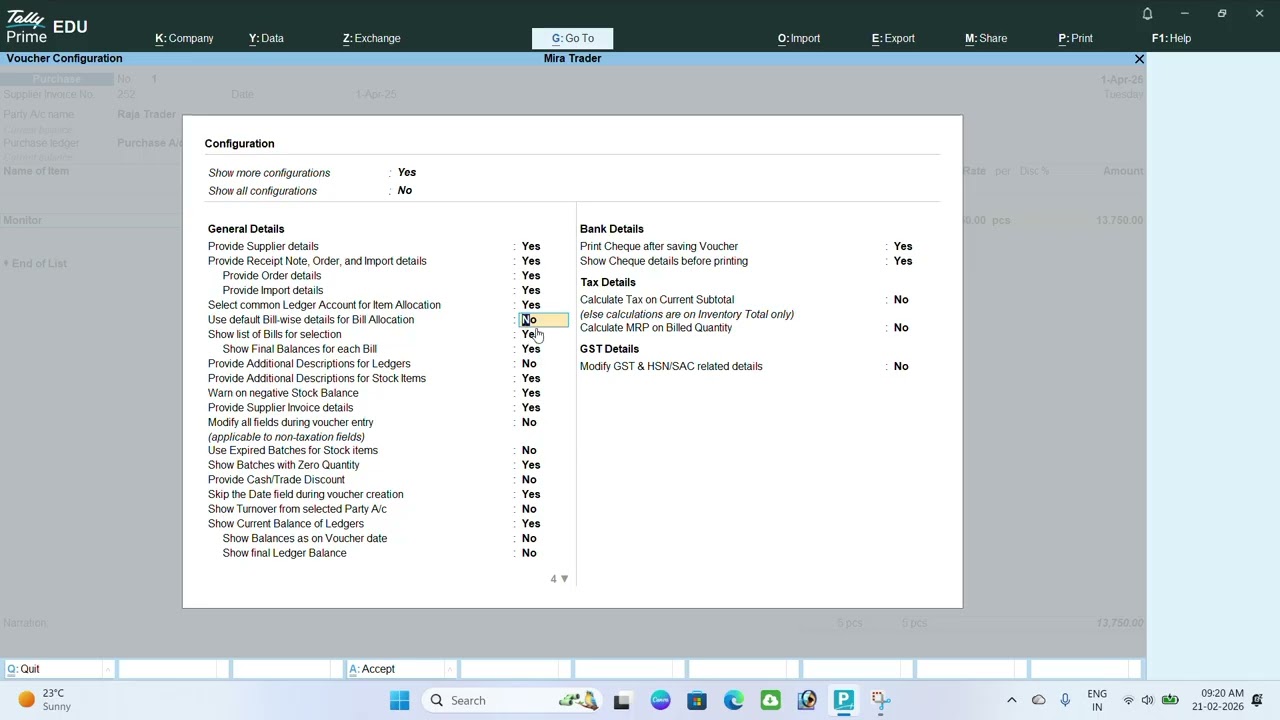Select the highlighted default Bill-wise details field

tap(544, 320)
